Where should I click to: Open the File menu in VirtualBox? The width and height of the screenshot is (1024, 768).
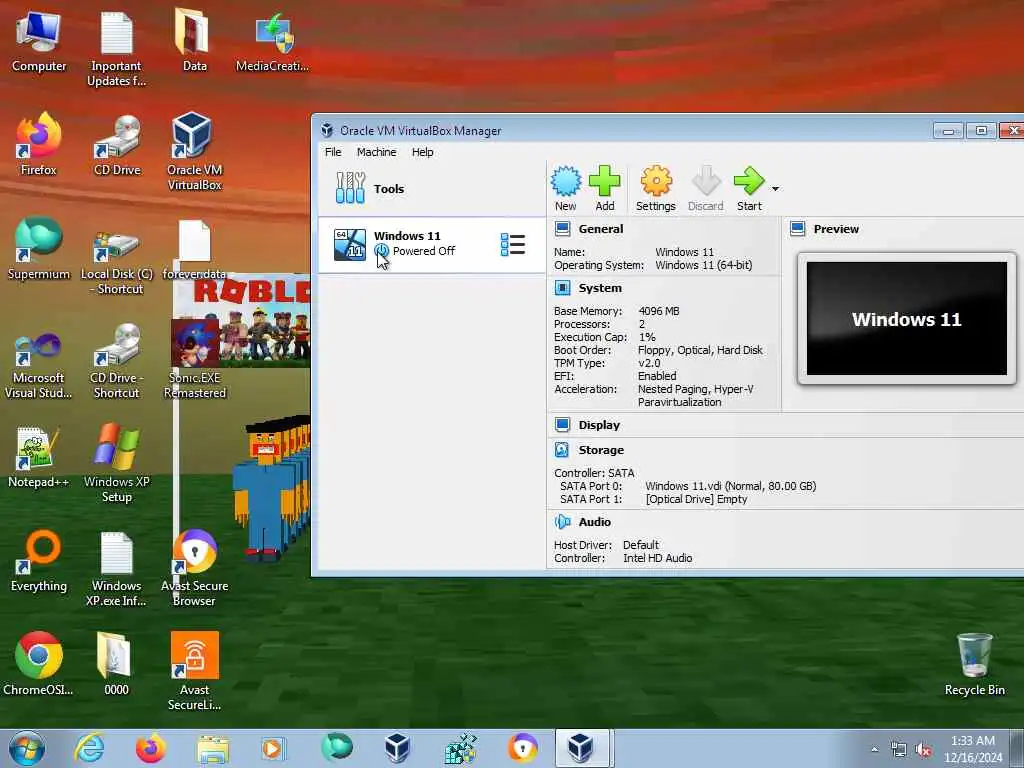click(x=333, y=152)
